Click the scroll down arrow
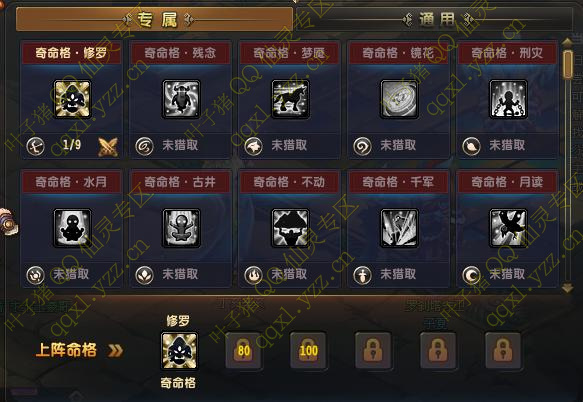Screen dimensions: 583x402 tap(567, 287)
